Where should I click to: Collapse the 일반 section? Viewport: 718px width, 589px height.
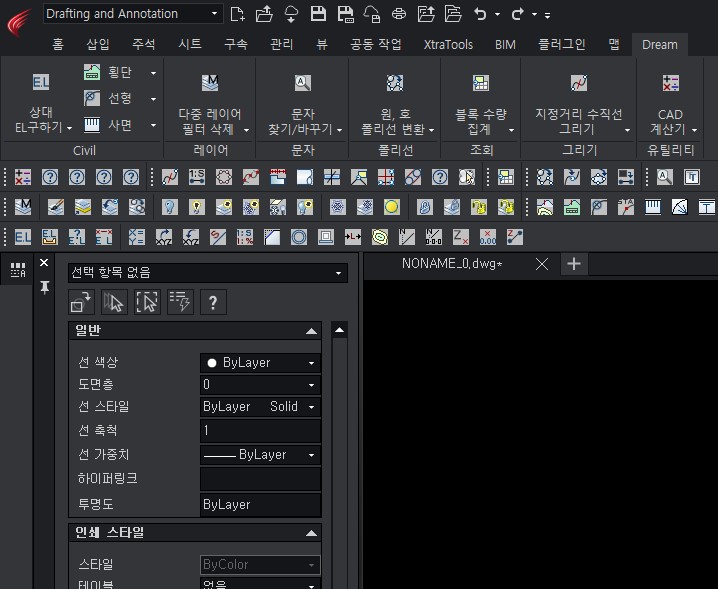coord(311,331)
